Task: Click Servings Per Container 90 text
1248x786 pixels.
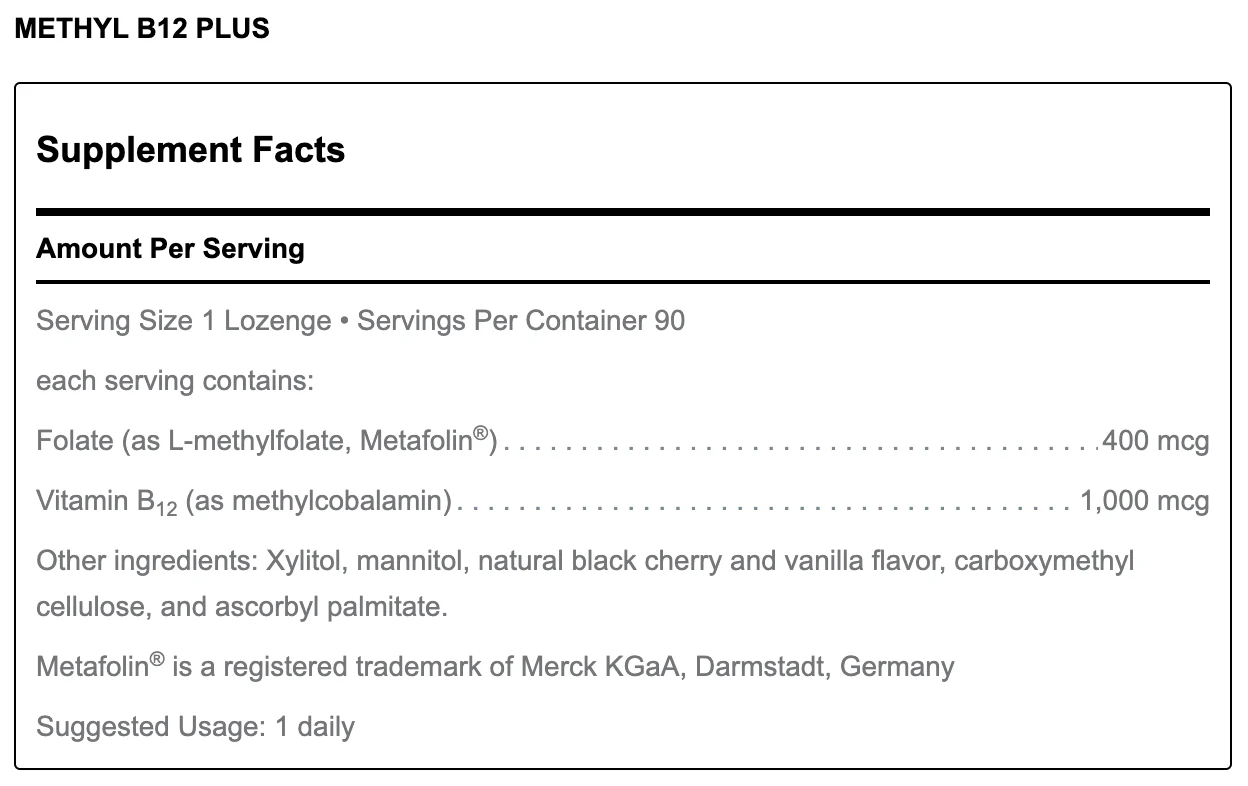Action: click(521, 321)
